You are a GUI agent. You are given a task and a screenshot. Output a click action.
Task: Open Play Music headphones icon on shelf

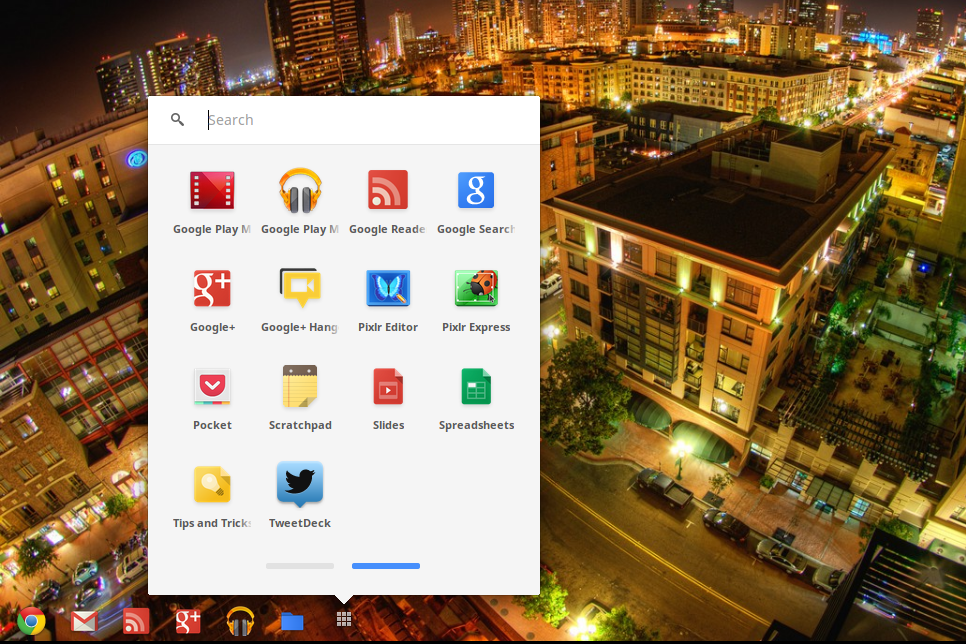click(x=240, y=621)
